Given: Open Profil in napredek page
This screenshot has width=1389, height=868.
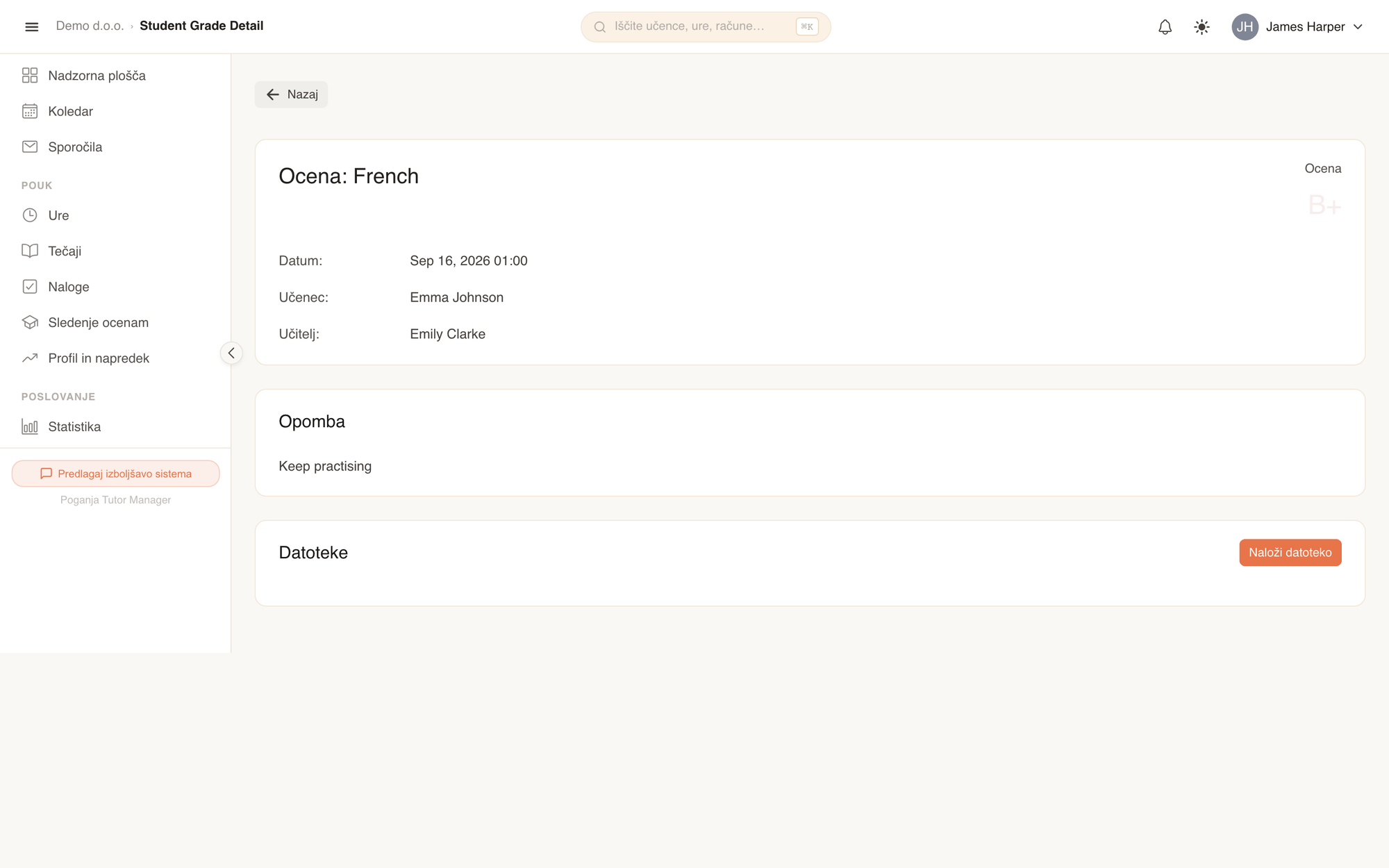Looking at the screenshot, I should pos(115,358).
